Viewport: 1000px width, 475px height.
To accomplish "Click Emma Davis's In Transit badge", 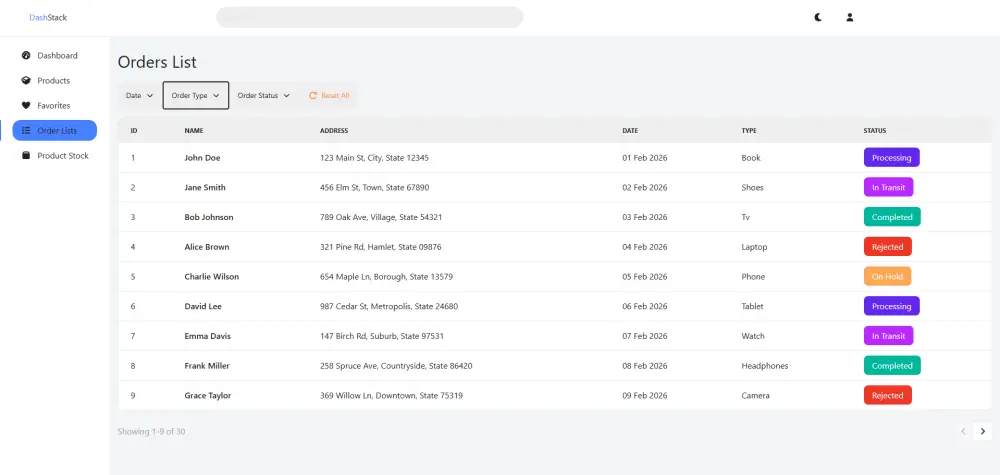I will (x=888, y=336).
